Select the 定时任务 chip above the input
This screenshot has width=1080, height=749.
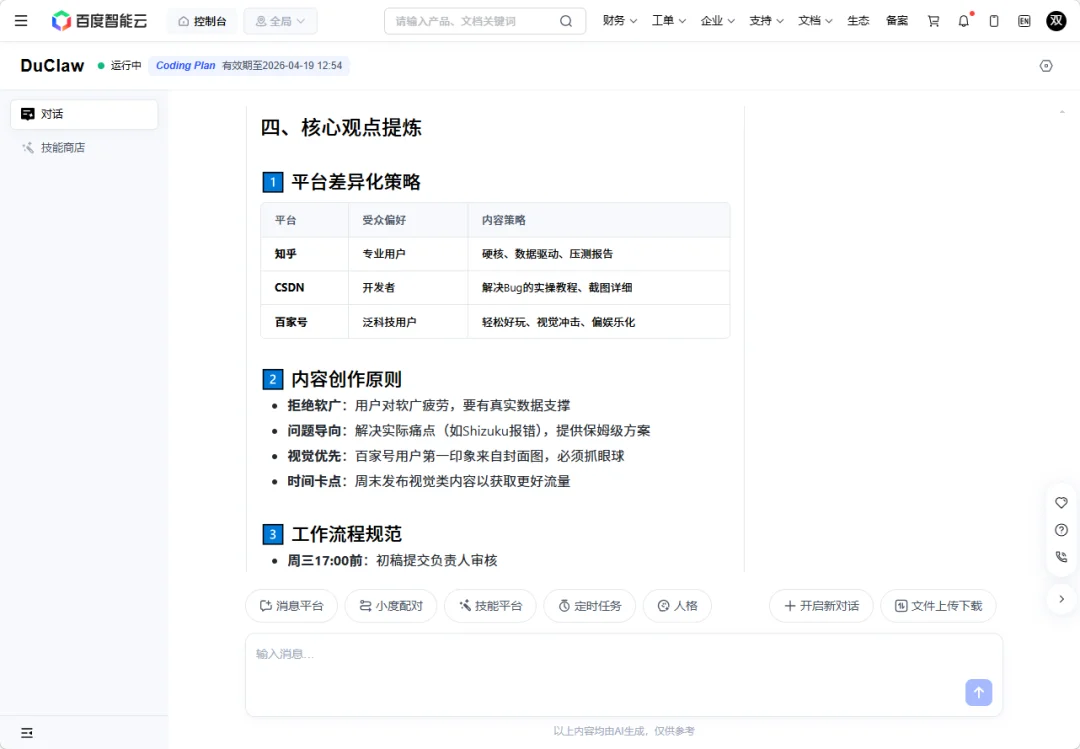pos(589,605)
